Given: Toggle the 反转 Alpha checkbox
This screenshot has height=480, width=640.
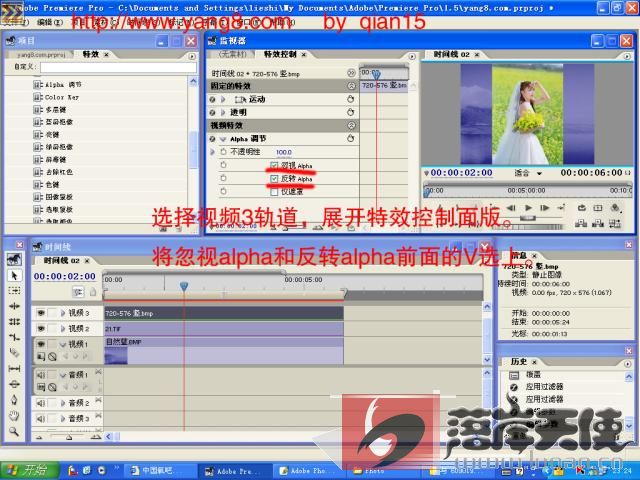Looking at the screenshot, I should point(274,178).
